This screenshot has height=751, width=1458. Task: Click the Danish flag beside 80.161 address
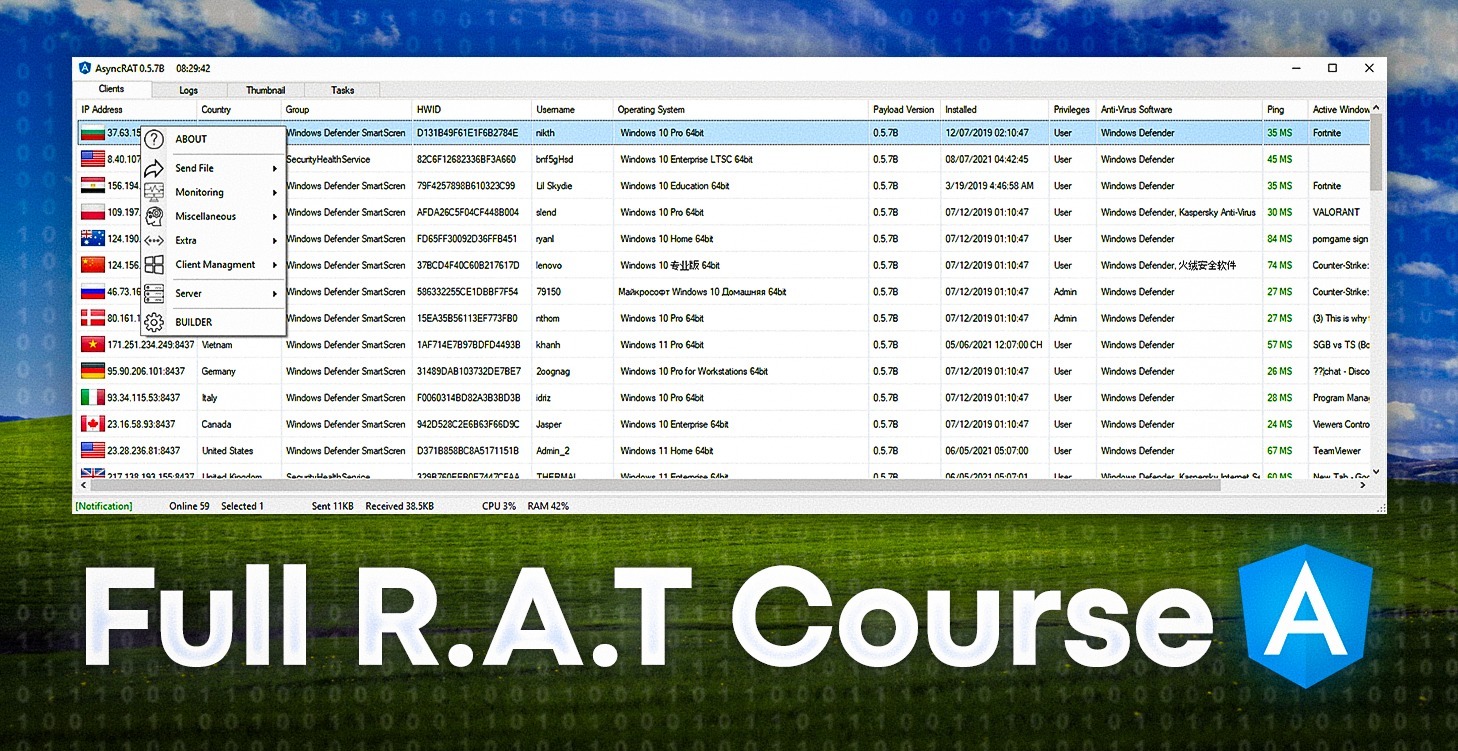coord(93,318)
